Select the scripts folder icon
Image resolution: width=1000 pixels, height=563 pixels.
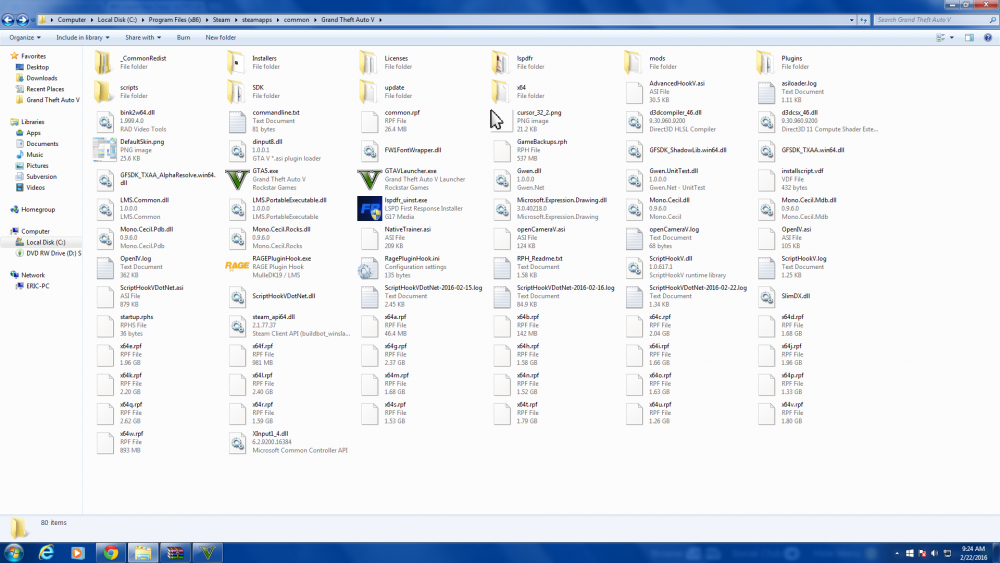pos(103,92)
